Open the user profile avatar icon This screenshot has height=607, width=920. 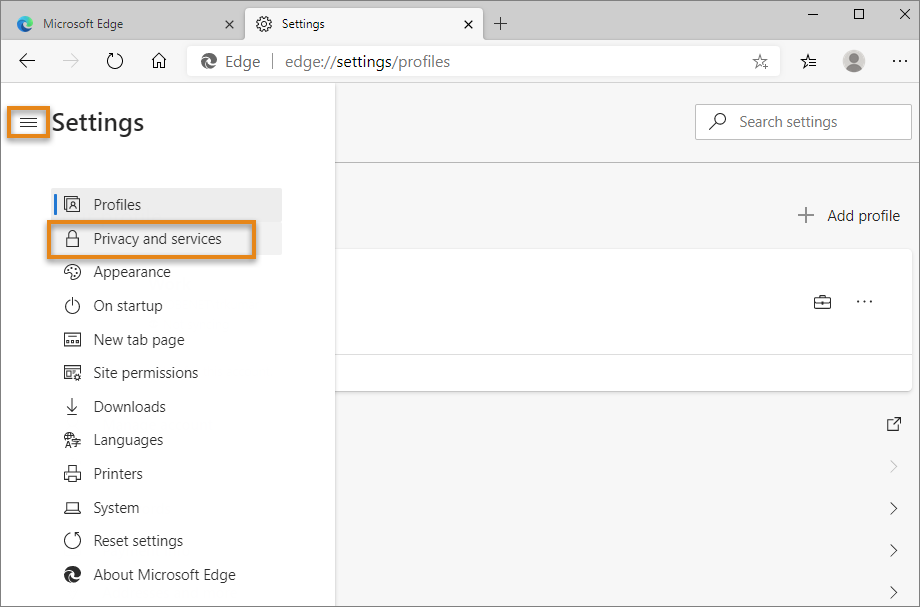[x=853, y=62]
